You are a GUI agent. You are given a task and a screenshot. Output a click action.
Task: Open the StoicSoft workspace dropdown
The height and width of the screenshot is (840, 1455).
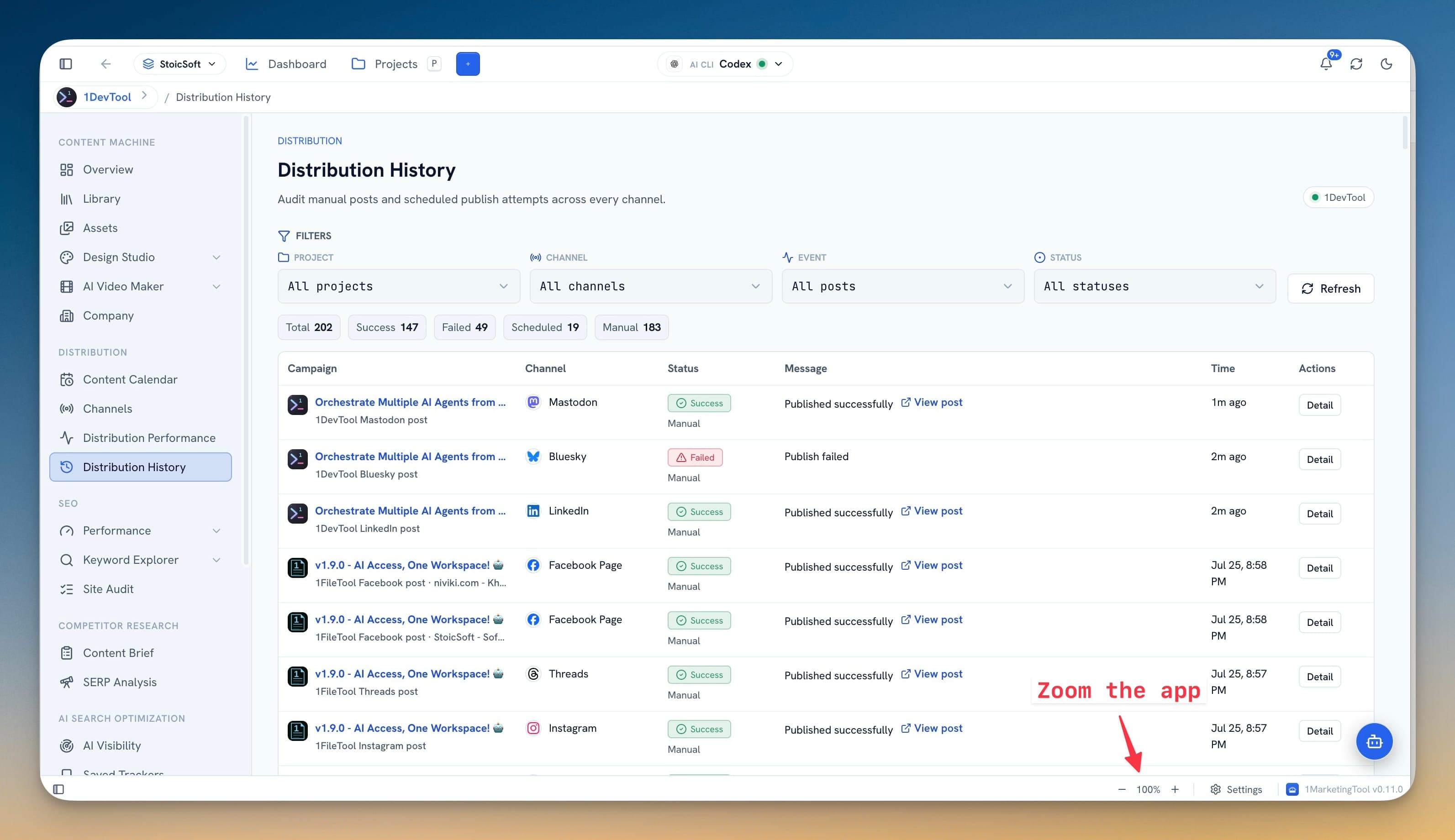click(x=179, y=64)
